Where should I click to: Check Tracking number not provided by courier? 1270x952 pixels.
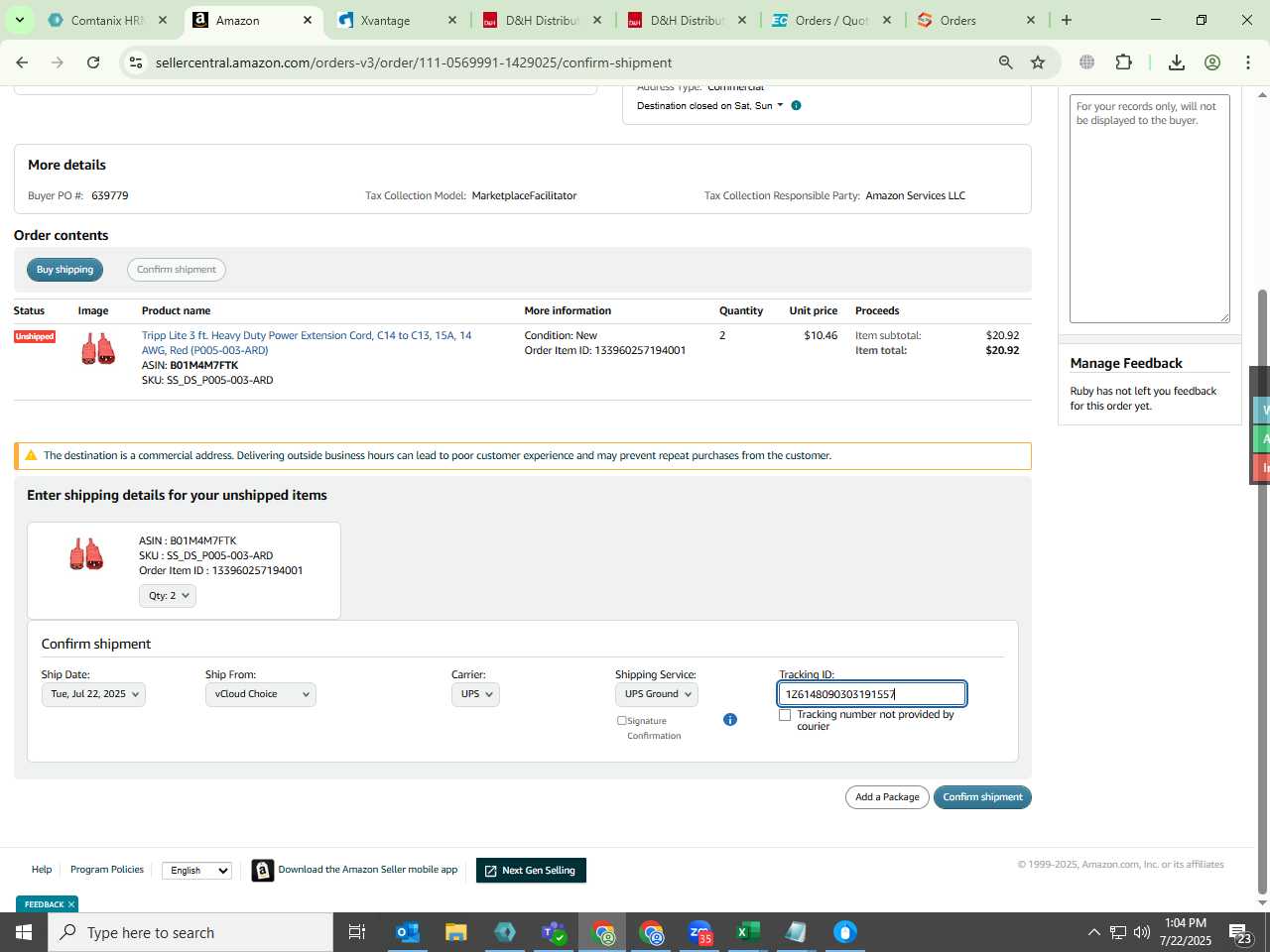(785, 715)
